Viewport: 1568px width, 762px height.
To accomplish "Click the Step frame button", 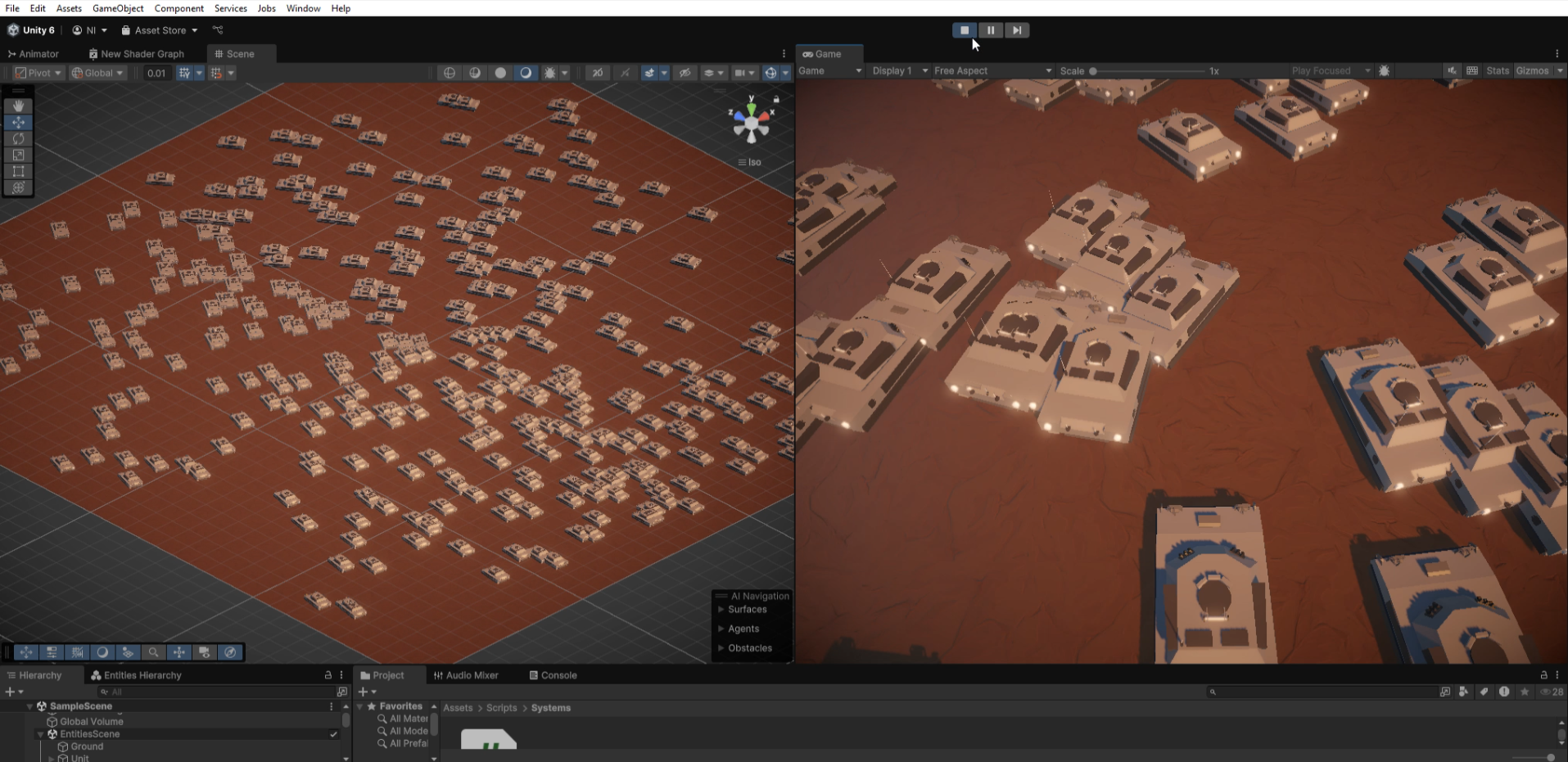I will pos(1017,30).
